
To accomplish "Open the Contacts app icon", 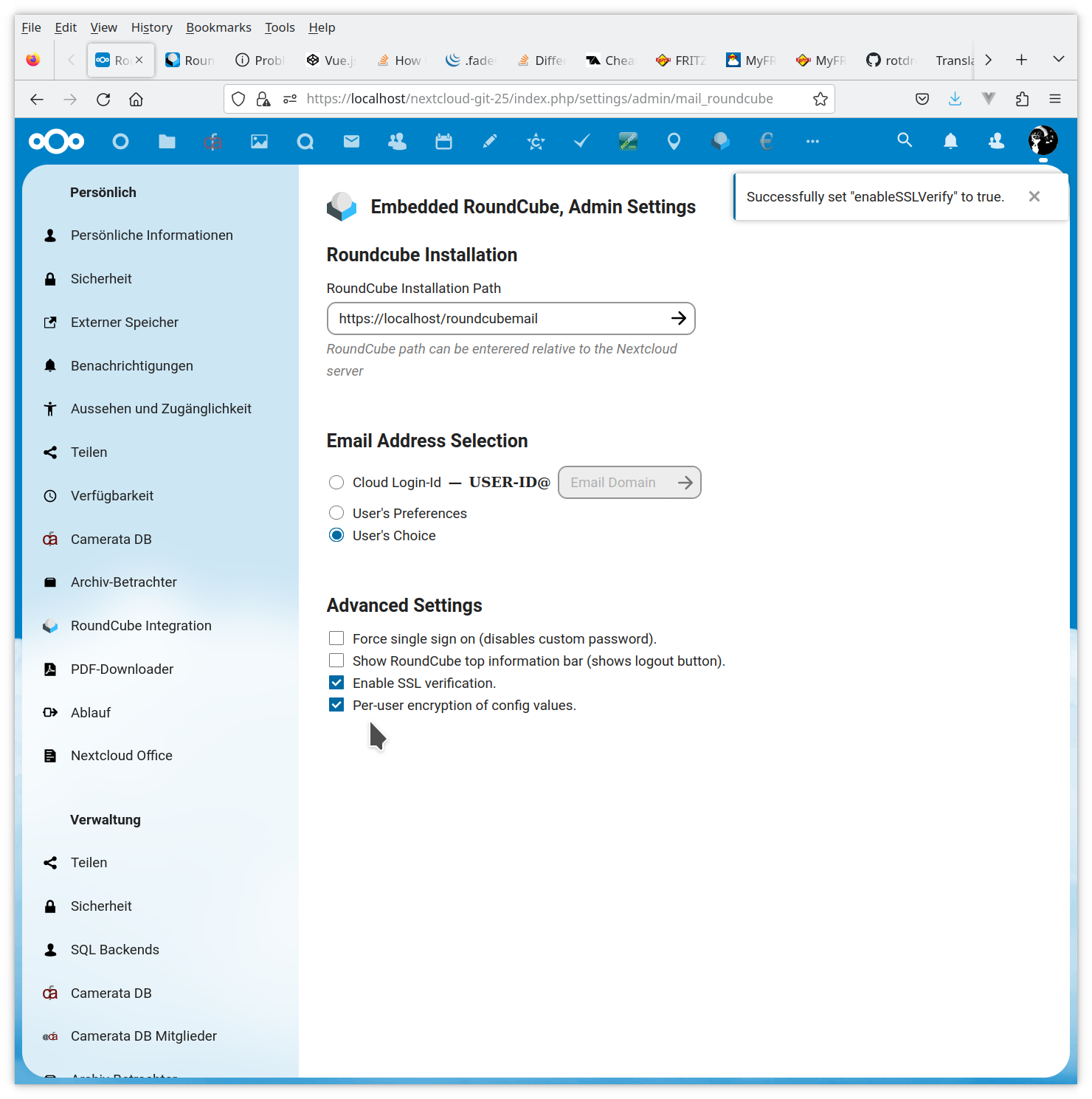I will point(397,141).
